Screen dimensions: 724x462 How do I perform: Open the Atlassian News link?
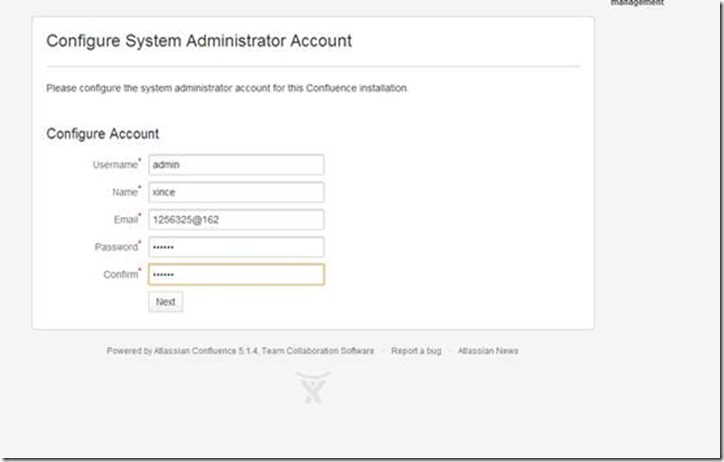pyautogui.click(x=488, y=351)
